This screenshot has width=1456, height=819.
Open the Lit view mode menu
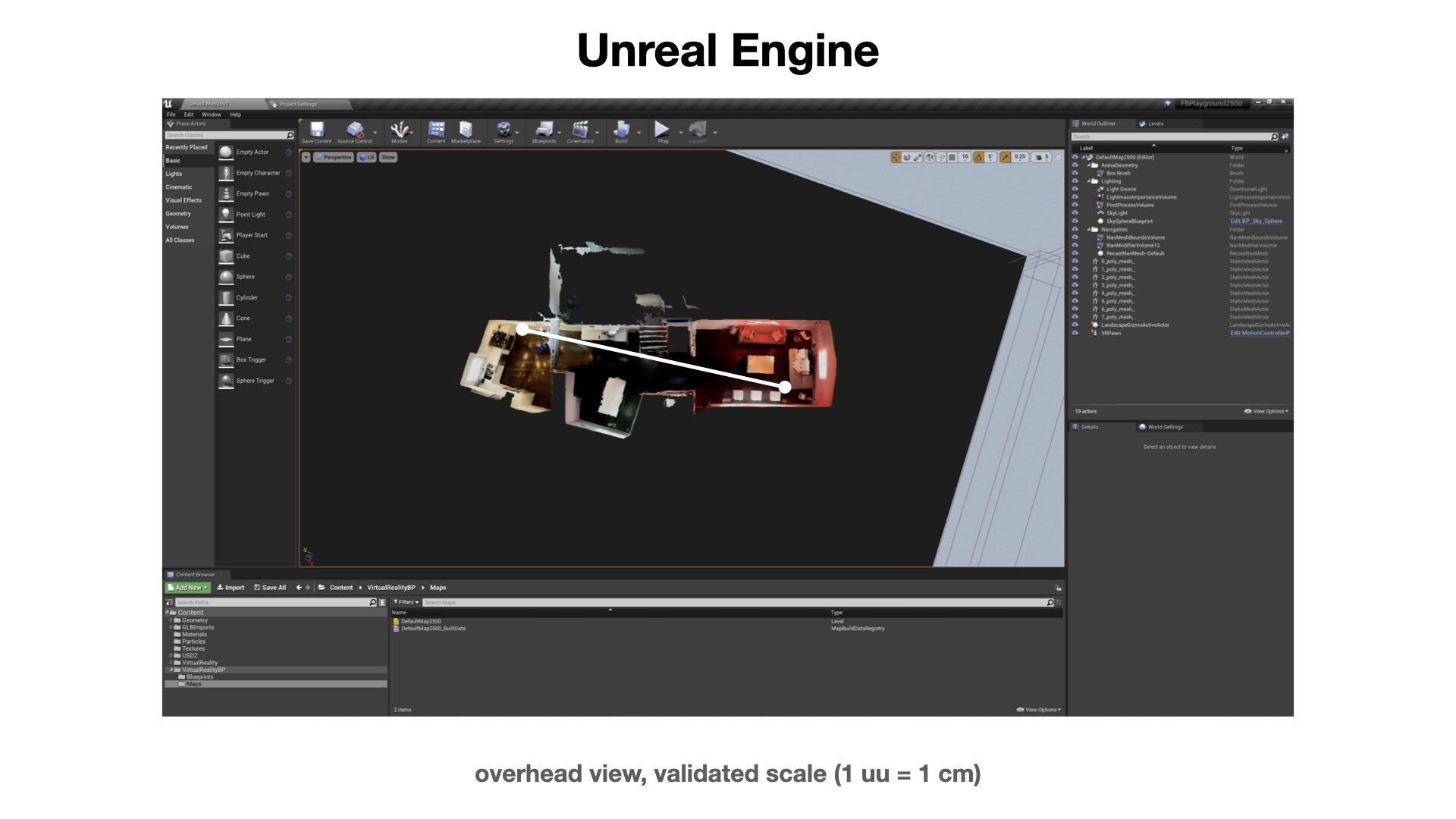tap(367, 157)
